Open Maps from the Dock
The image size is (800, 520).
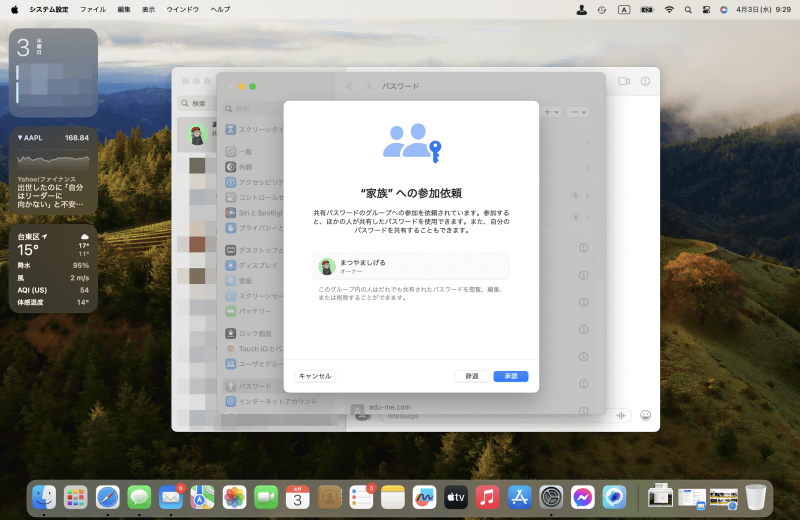point(203,497)
